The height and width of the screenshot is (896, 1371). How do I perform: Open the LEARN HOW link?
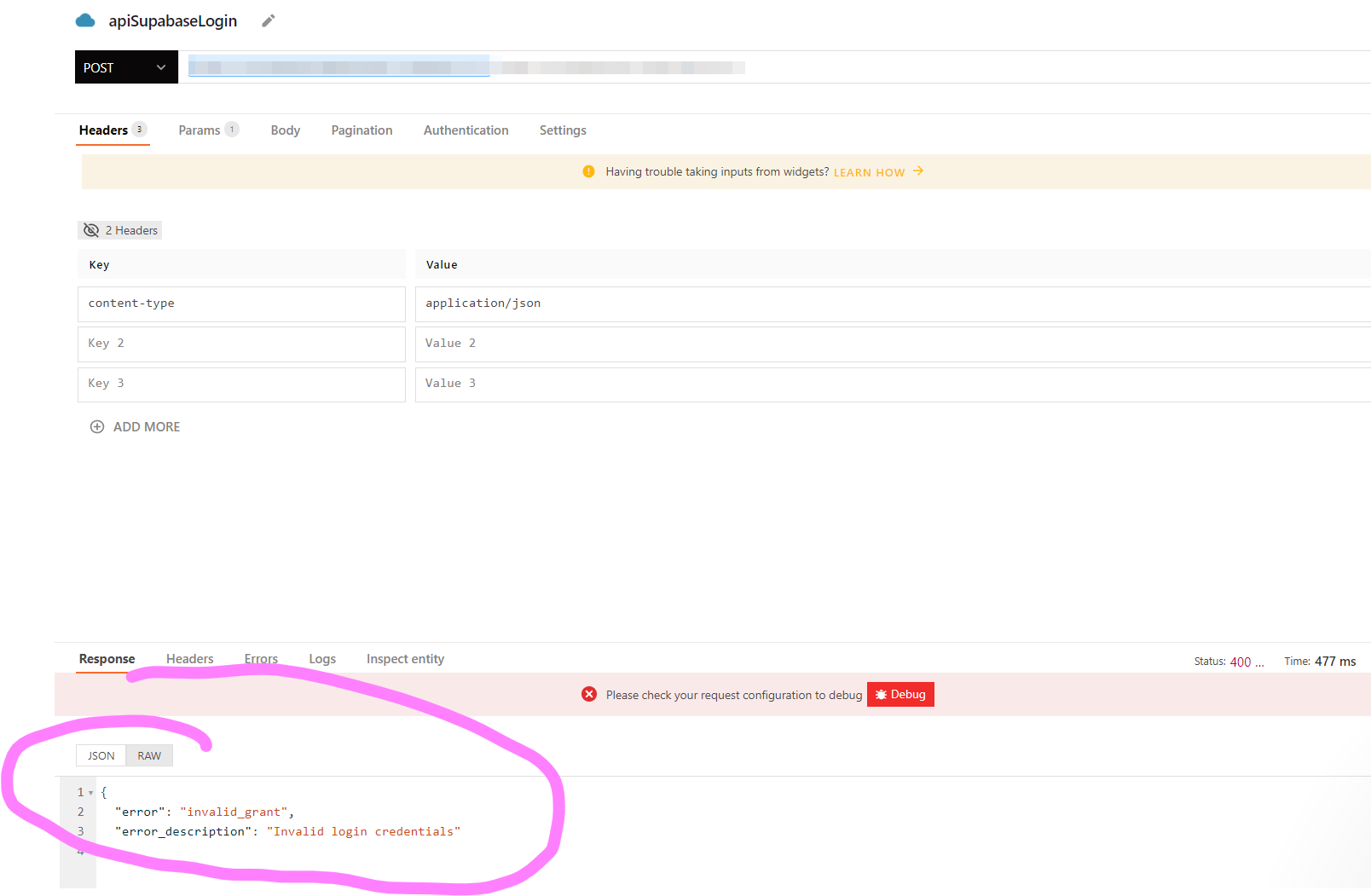[869, 171]
